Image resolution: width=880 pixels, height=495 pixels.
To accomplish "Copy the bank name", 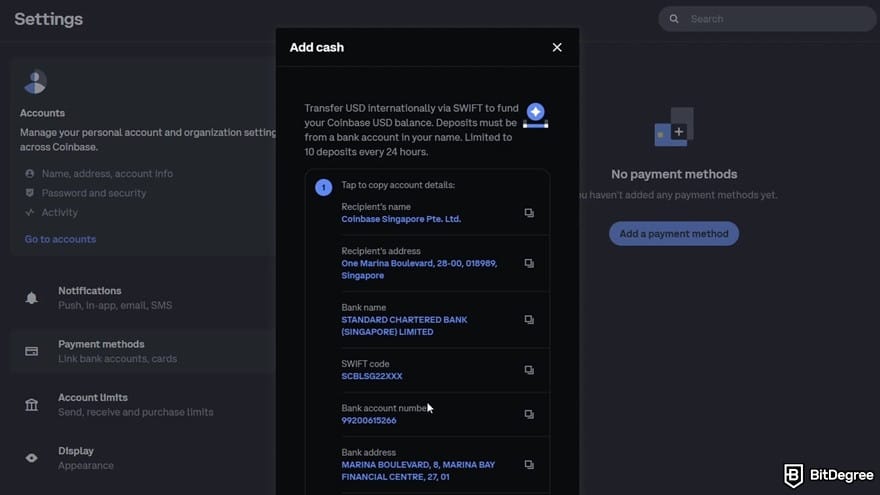I will [529, 319].
